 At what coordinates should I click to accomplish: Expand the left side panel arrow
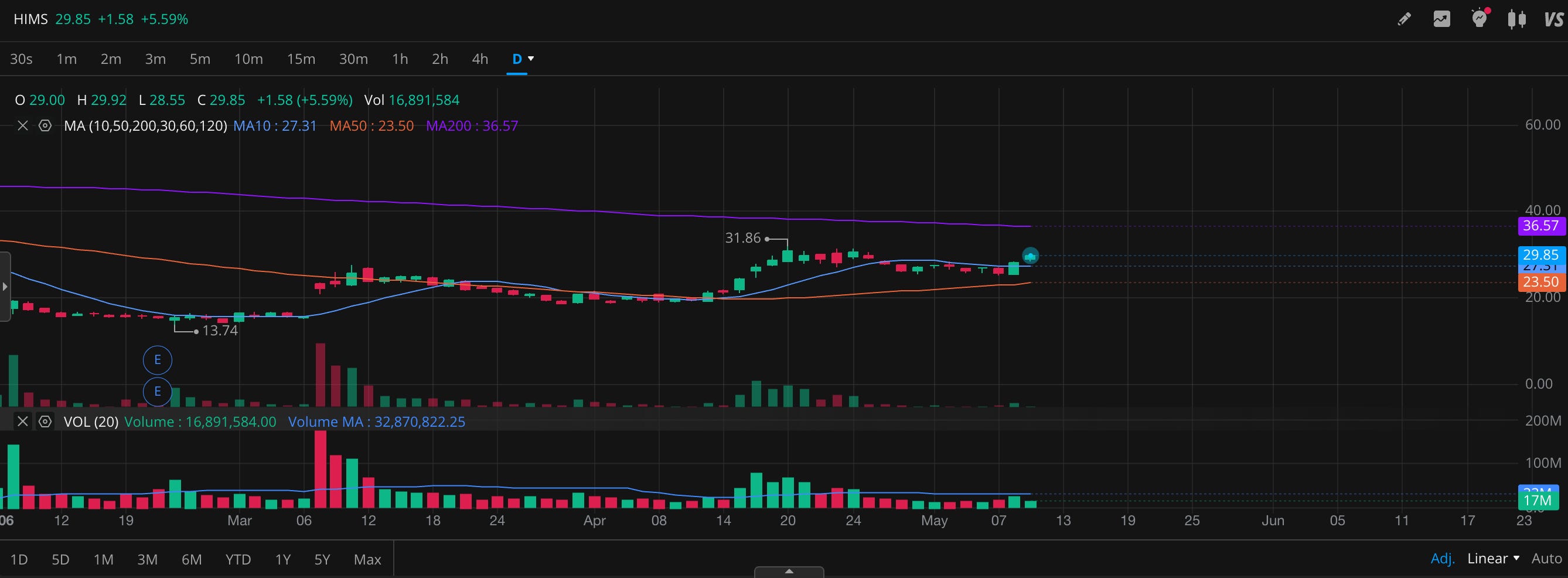click(5, 286)
